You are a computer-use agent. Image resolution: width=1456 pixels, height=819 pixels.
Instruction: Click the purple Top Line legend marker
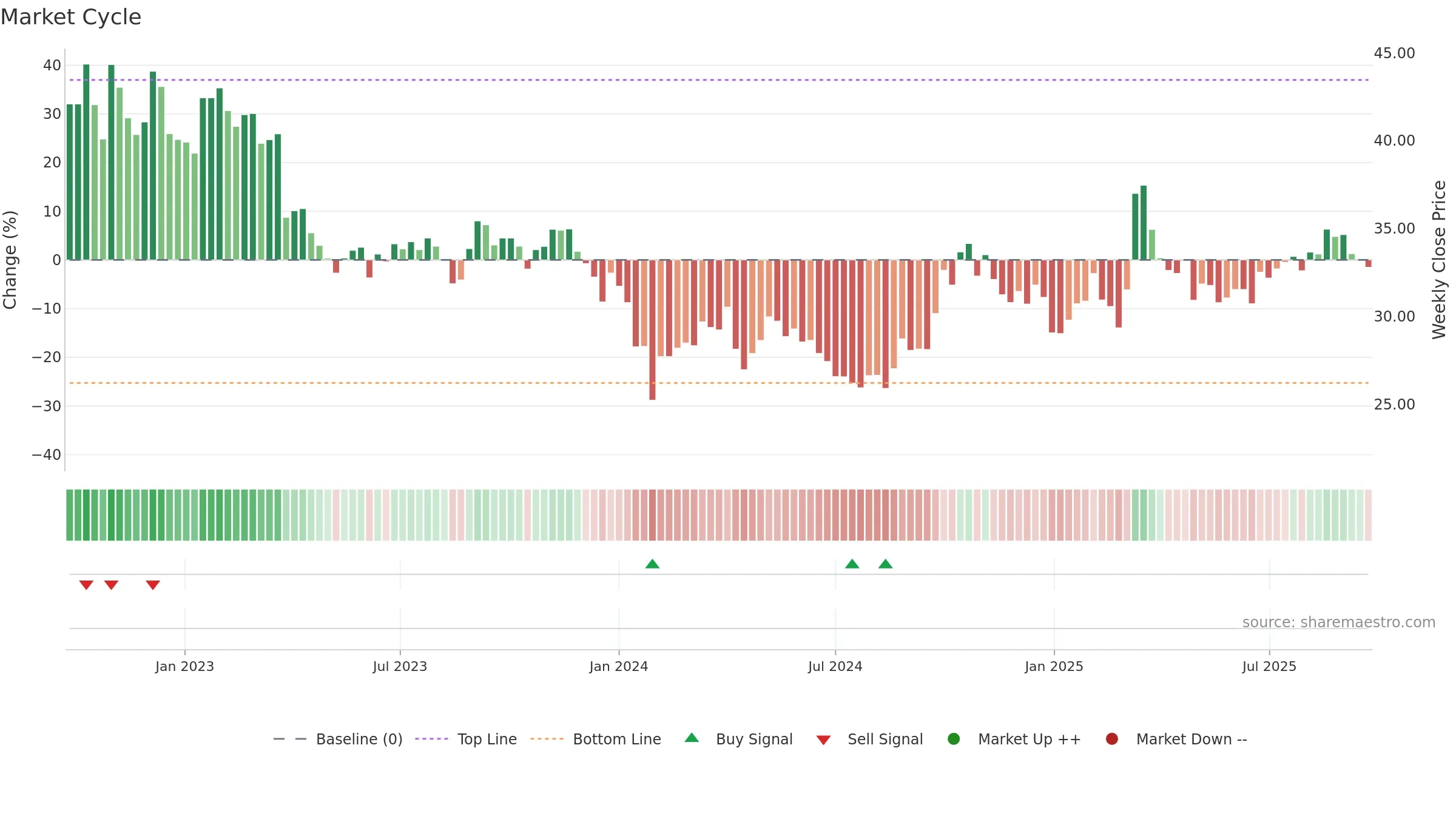coord(431,739)
